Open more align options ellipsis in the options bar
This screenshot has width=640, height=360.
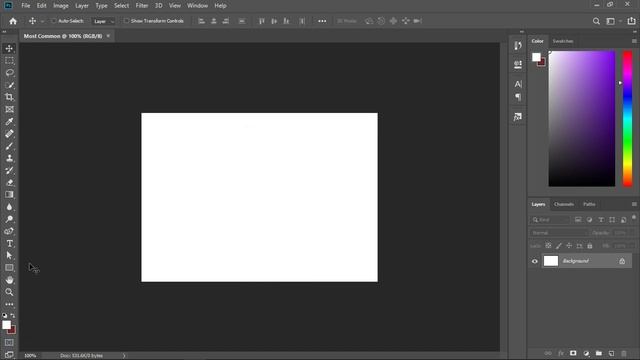pos(322,21)
